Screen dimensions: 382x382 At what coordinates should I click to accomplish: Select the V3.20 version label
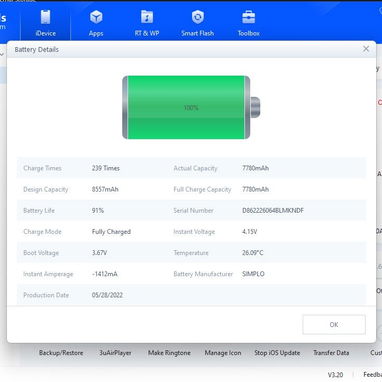[x=335, y=375]
